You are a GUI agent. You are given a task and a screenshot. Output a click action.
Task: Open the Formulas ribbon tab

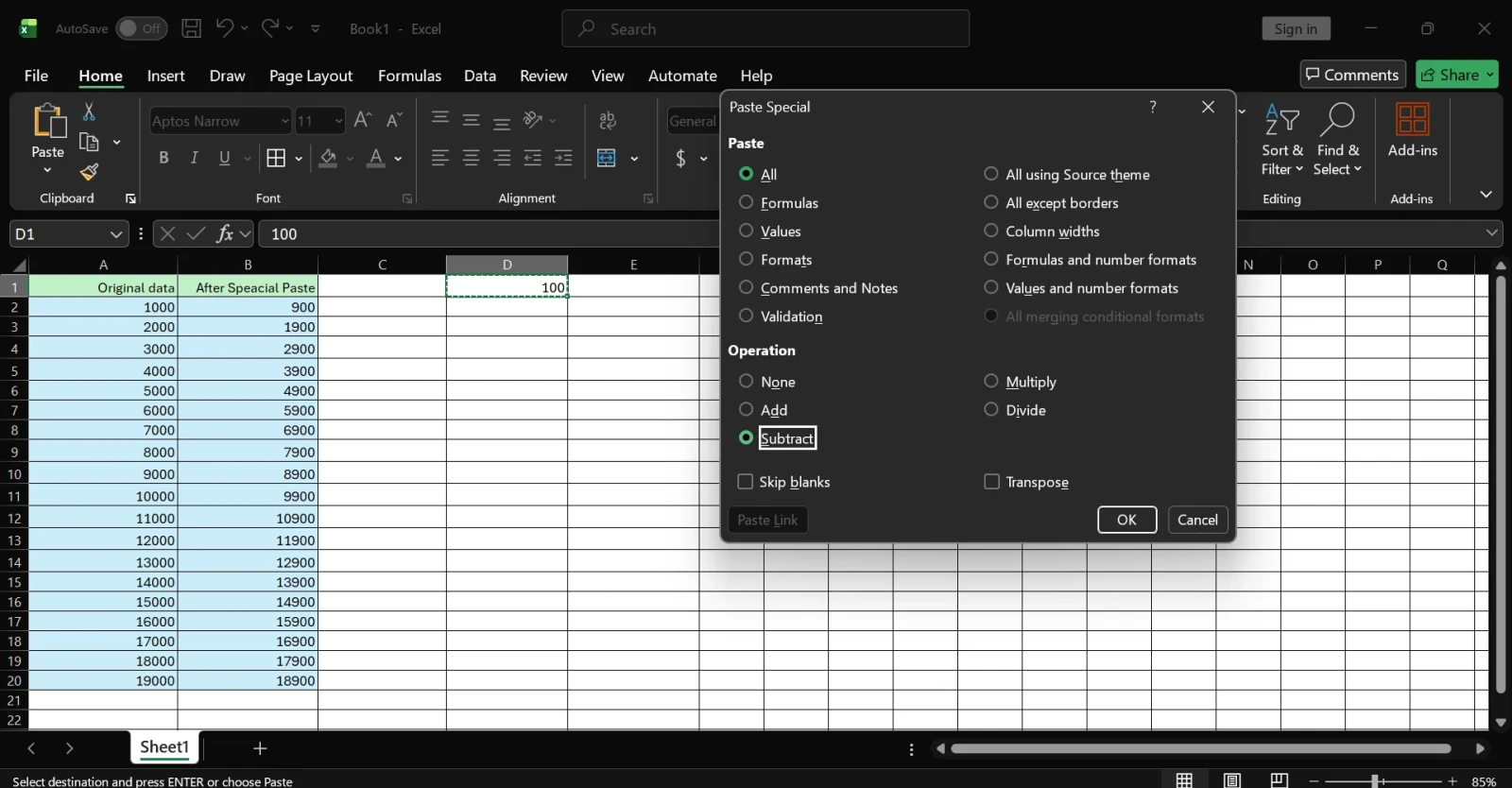coord(409,76)
